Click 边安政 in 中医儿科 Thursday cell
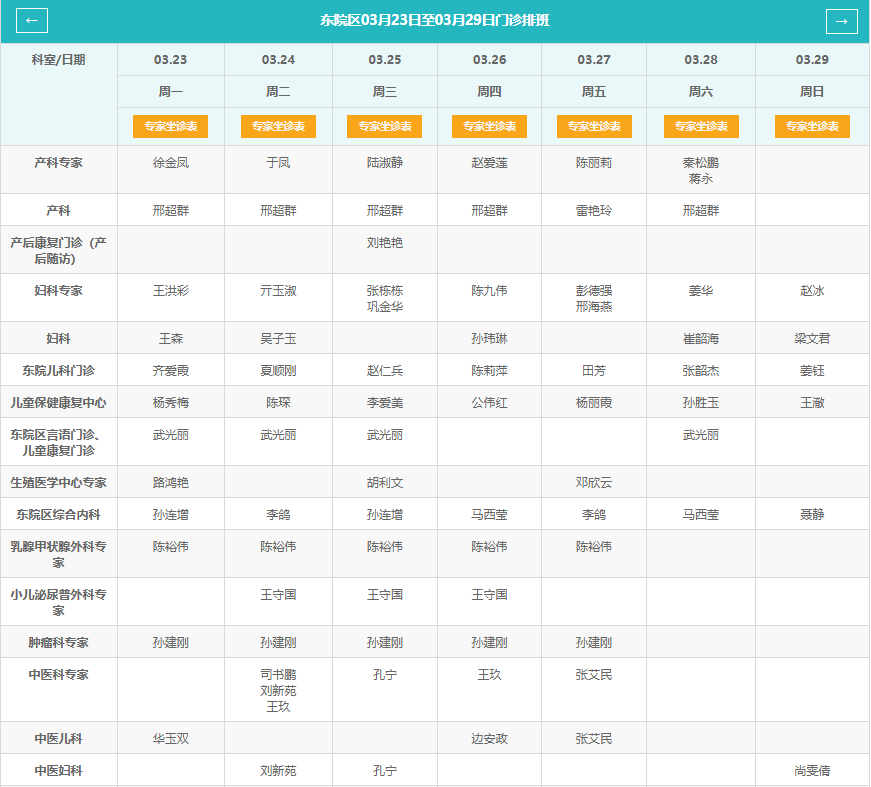This screenshot has height=787, width=871. pyautogui.click(x=489, y=739)
